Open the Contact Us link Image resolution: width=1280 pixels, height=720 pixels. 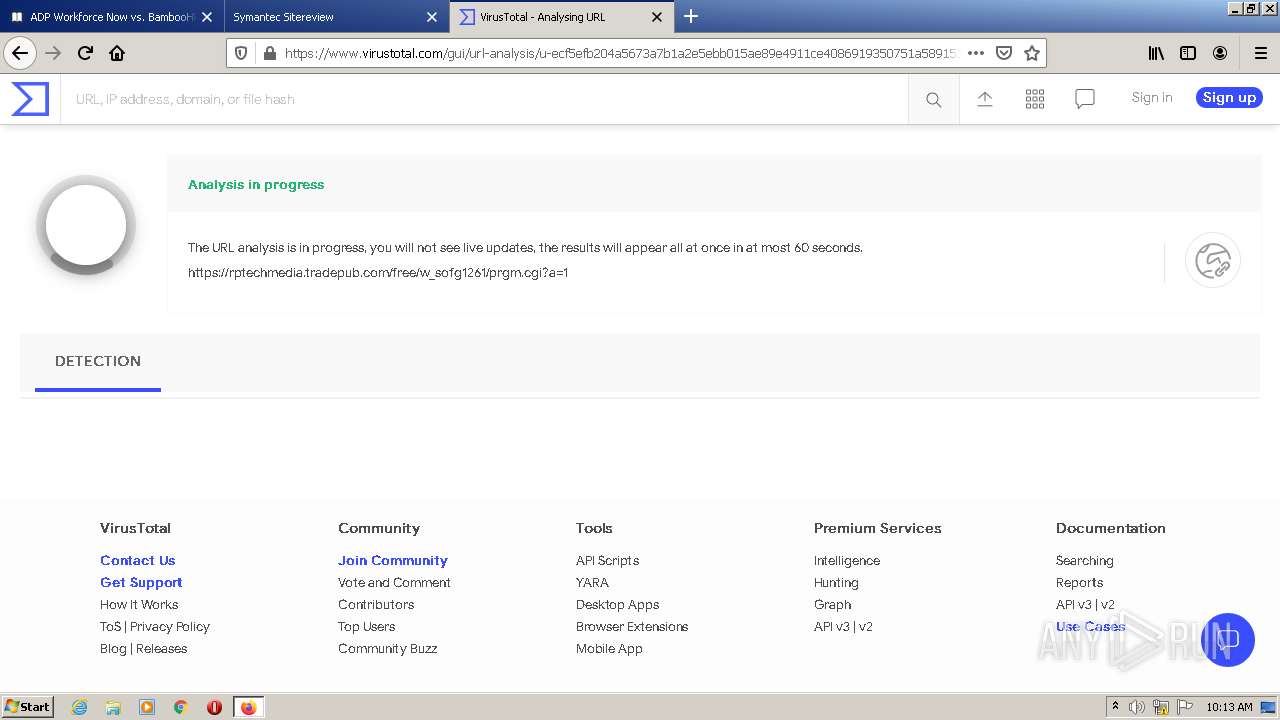[x=137, y=560]
